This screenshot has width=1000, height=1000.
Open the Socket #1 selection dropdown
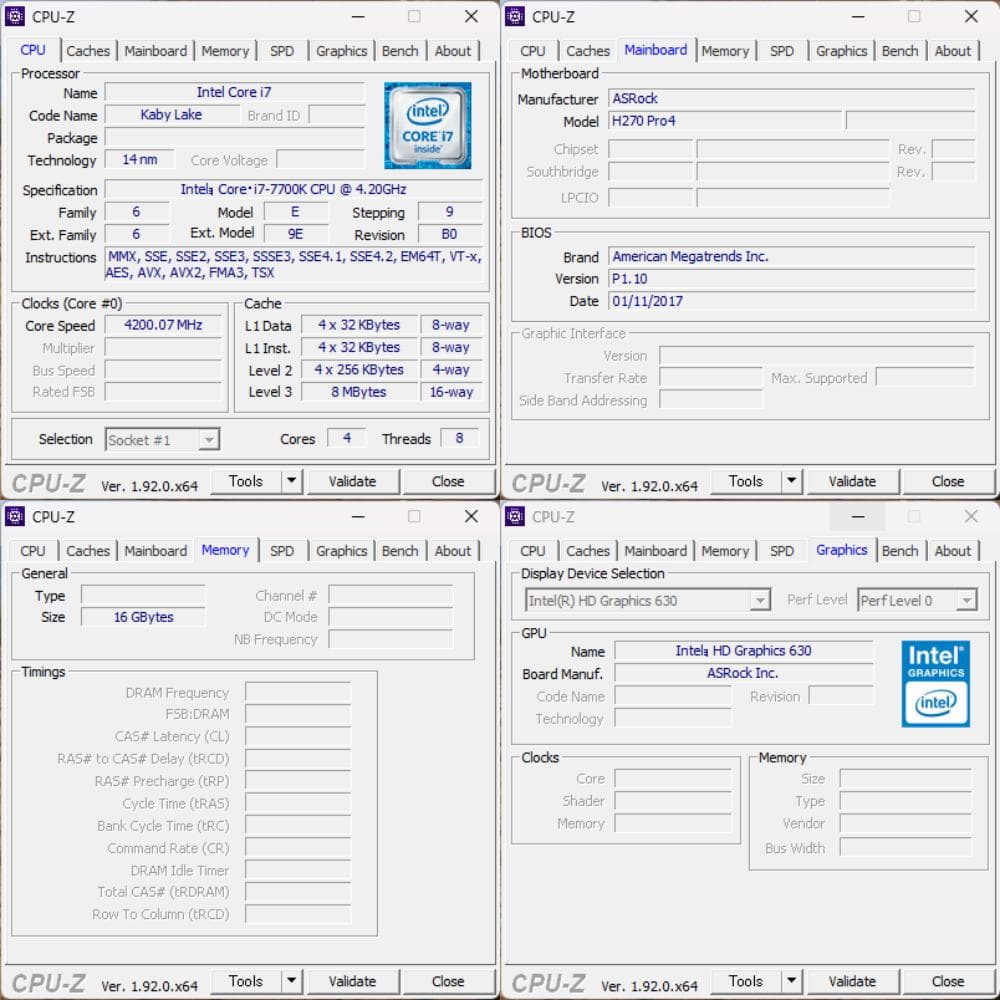tap(206, 439)
